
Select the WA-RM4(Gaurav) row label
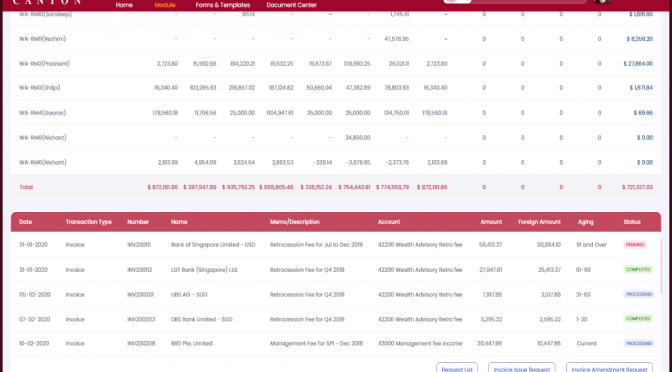pos(42,113)
